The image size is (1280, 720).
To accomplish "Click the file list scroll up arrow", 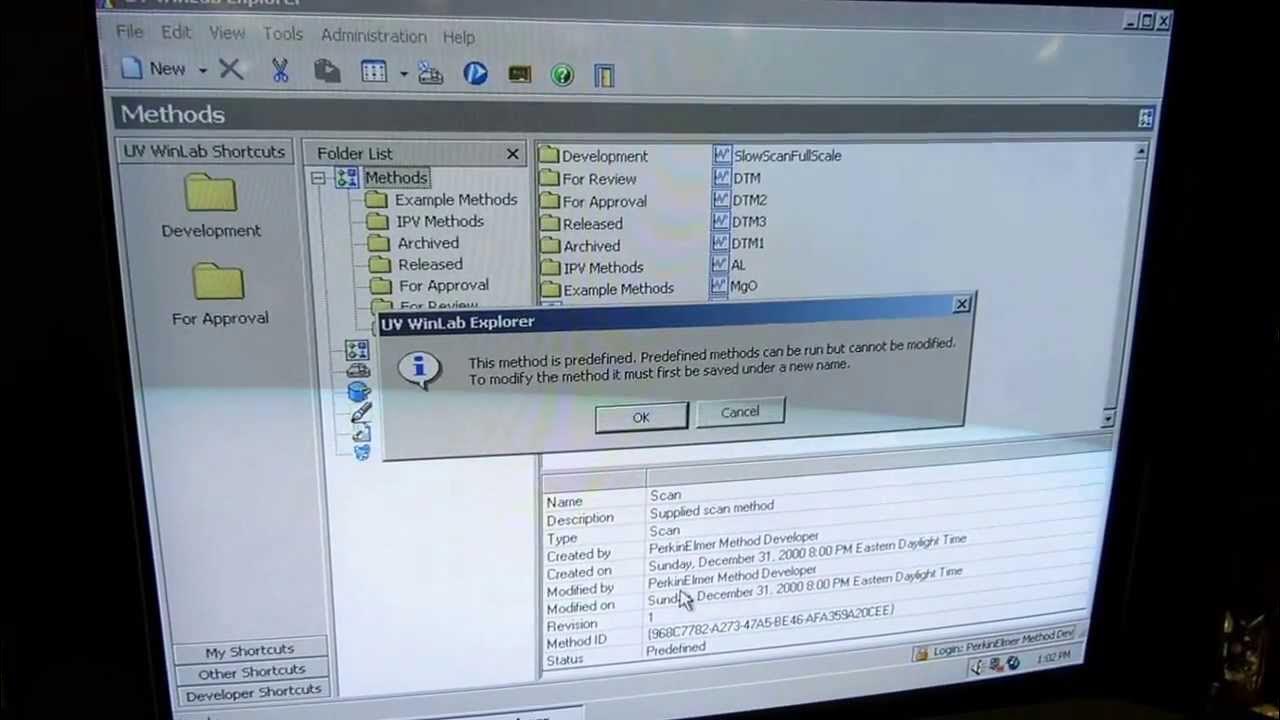I will click(1140, 152).
